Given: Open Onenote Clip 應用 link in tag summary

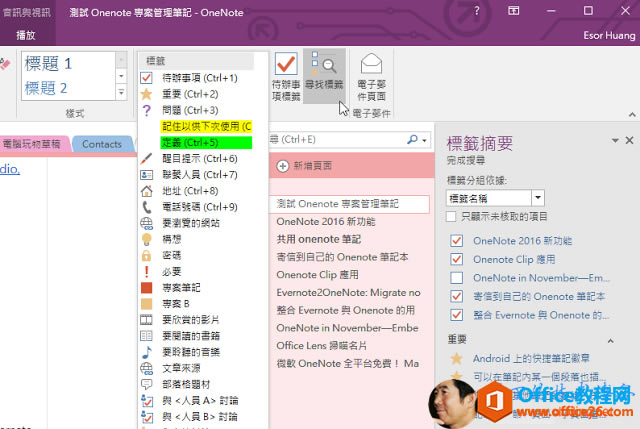Looking at the screenshot, I should [x=514, y=260].
